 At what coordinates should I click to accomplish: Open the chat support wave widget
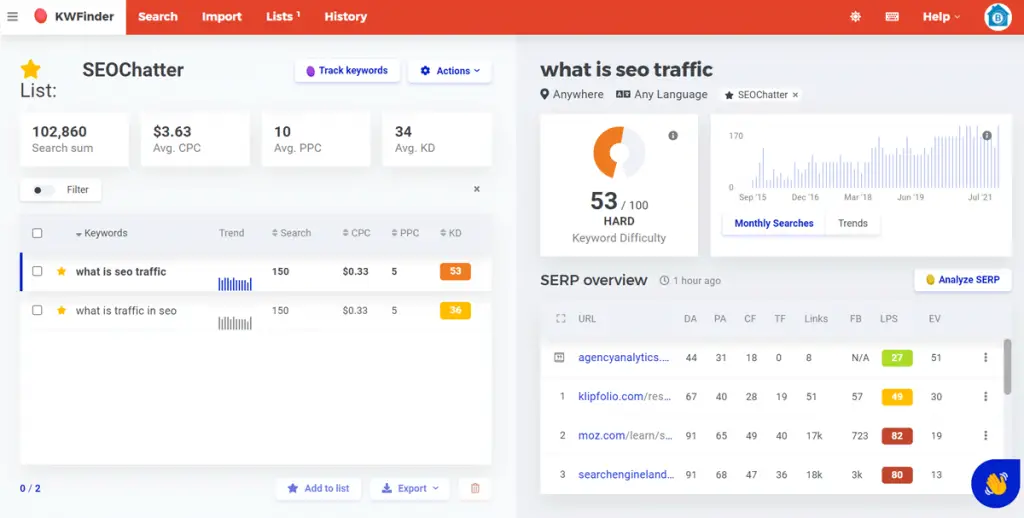tap(995, 483)
